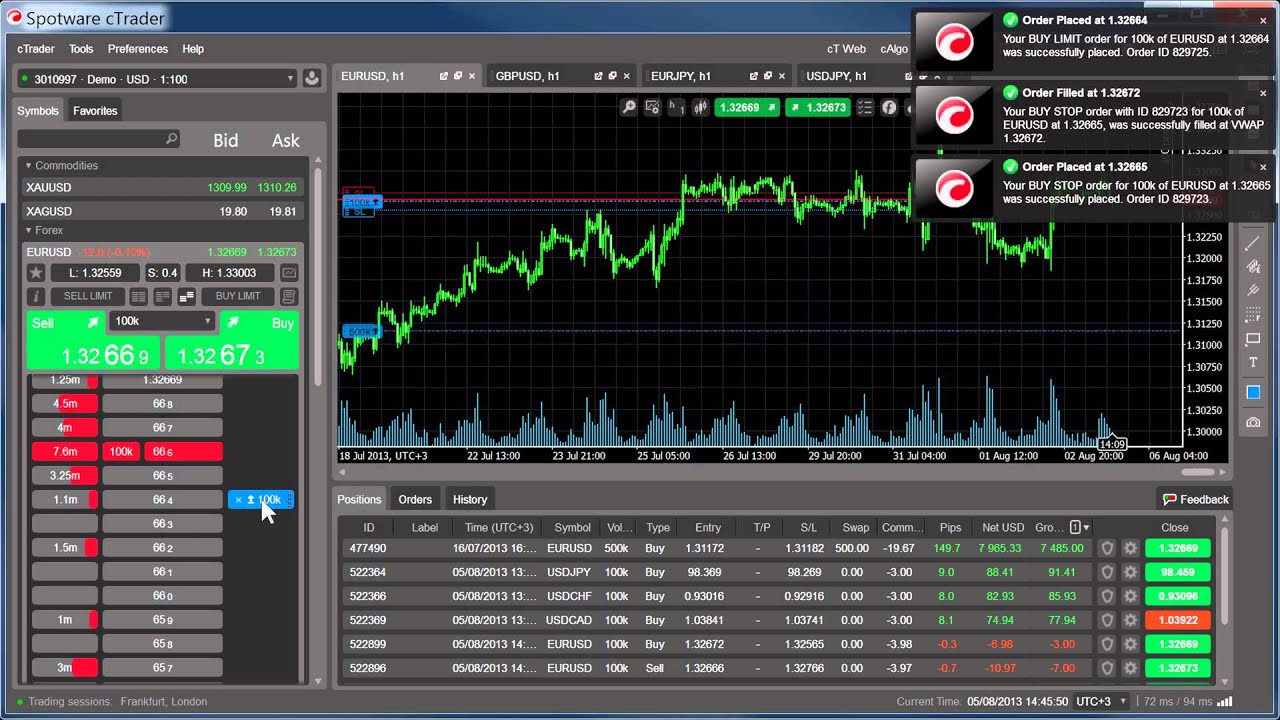Collapse the Commodities symbol group
1280x720 pixels.
(x=29, y=165)
